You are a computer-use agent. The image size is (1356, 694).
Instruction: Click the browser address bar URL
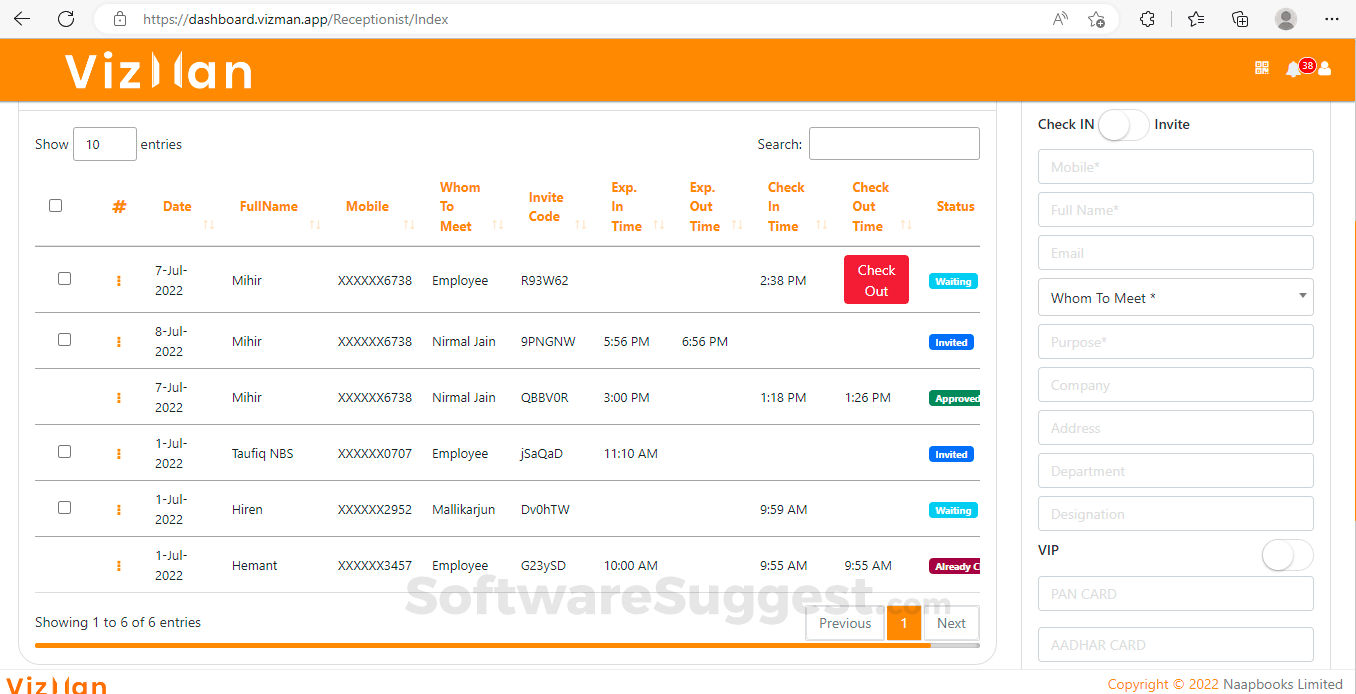point(296,19)
